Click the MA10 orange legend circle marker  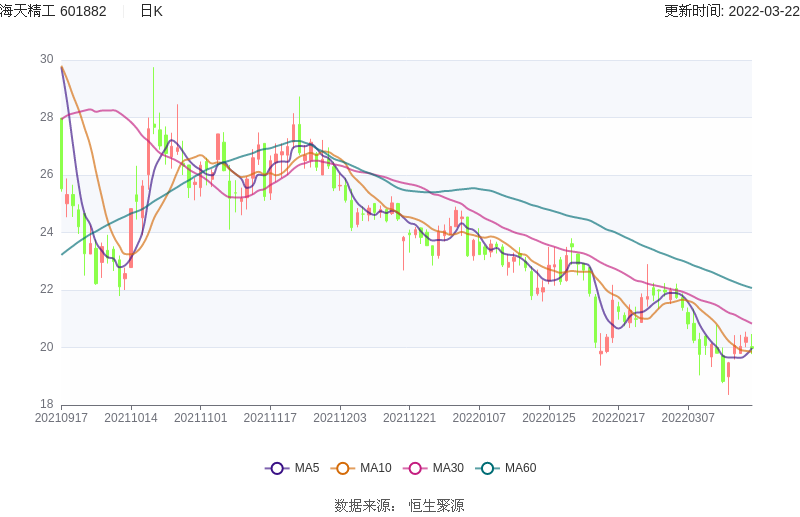point(343,468)
